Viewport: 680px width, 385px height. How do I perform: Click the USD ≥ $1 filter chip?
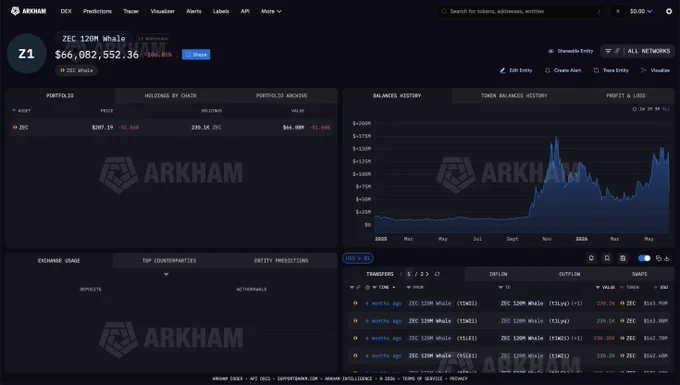[x=358, y=258]
